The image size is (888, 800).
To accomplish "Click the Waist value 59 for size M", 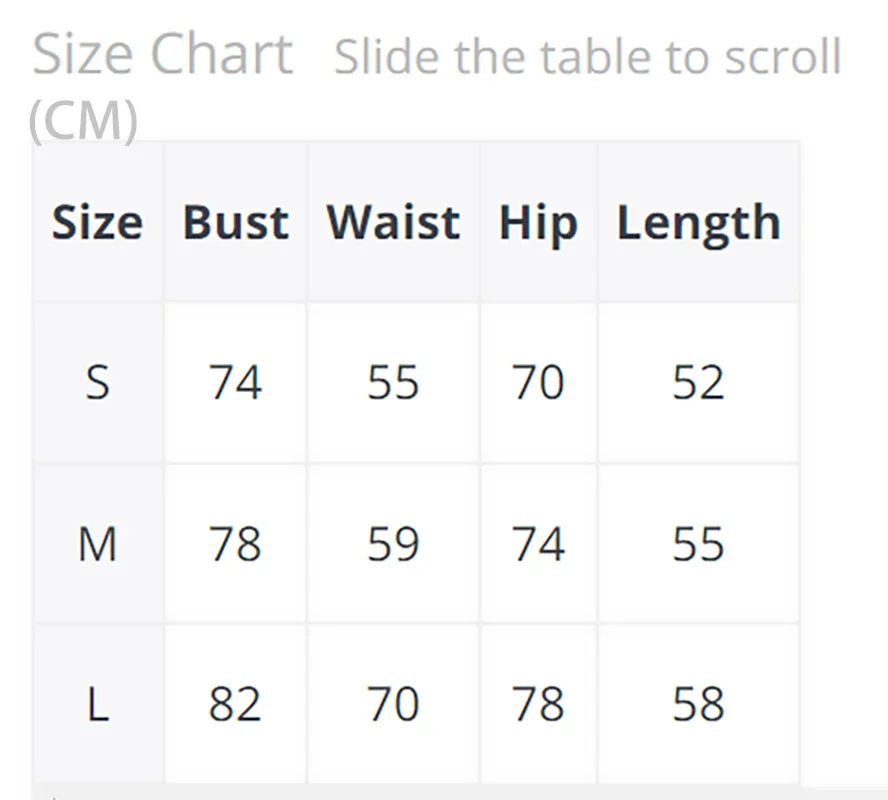I will pyautogui.click(x=393, y=544).
